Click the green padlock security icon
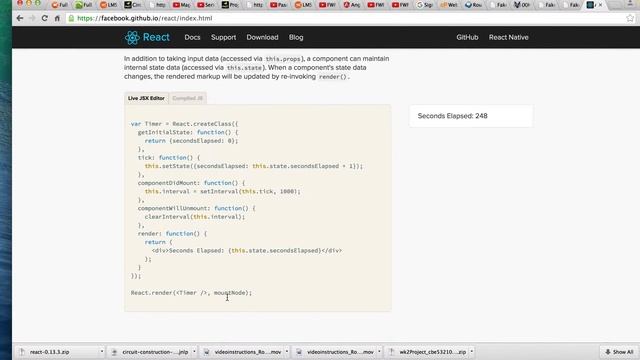 [x=71, y=18]
